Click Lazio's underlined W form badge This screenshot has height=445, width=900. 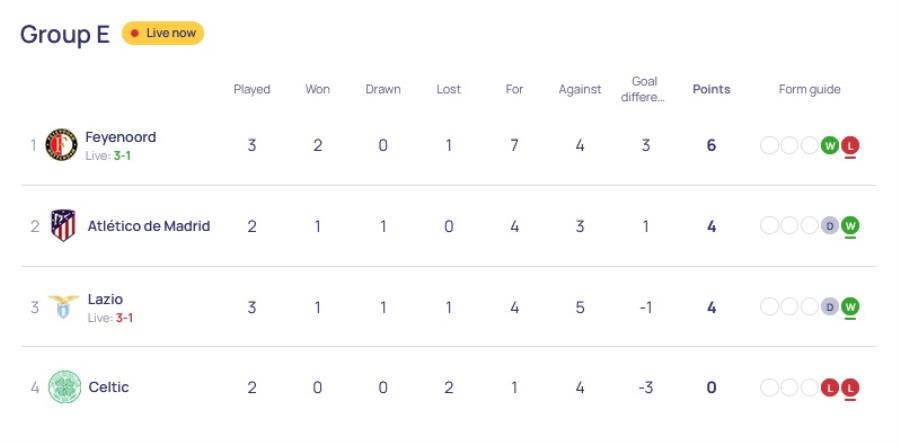[850, 307]
